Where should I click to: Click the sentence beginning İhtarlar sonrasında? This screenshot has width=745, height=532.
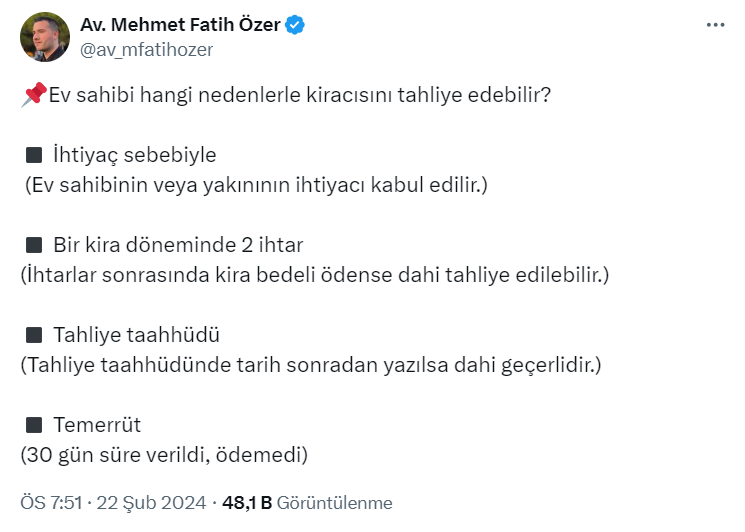click(314, 275)
